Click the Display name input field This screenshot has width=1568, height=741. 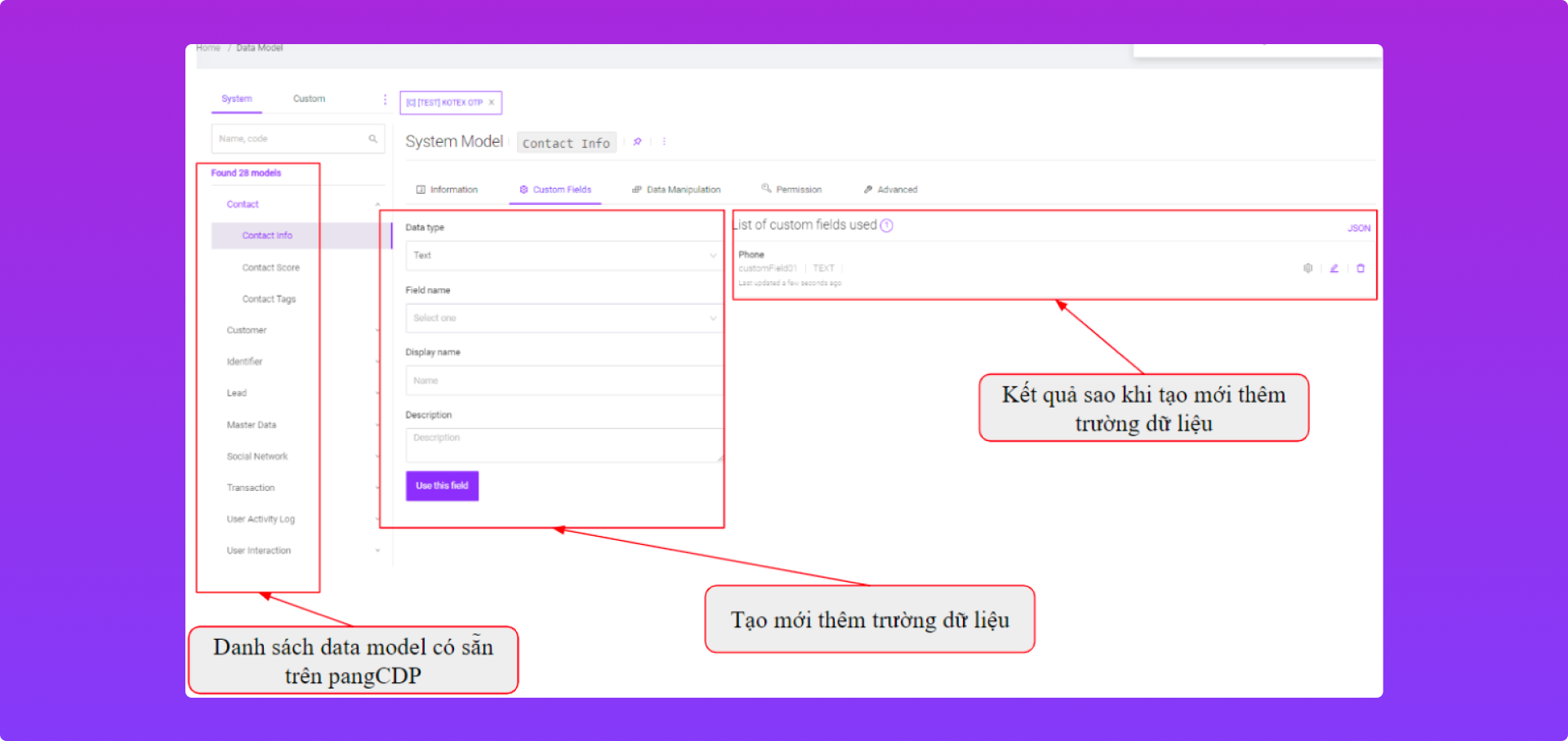click(x=562, y=381)
